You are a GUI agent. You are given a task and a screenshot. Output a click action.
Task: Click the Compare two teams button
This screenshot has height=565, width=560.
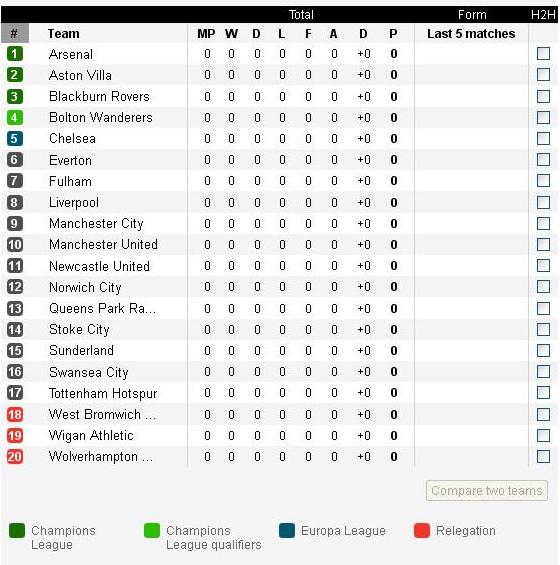coord(487,491)
